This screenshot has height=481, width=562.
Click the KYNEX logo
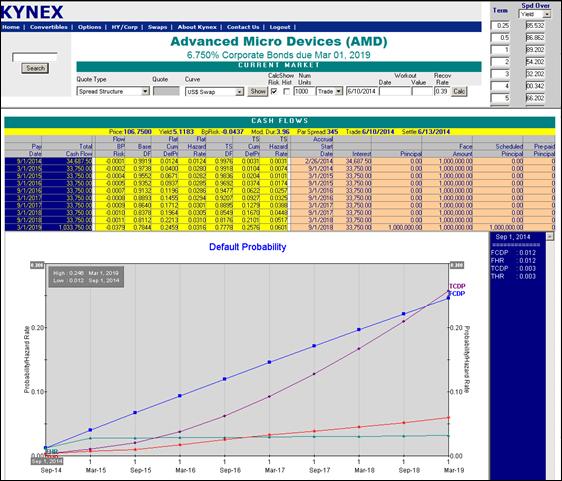pyautogui.click(x=32, y=12)
